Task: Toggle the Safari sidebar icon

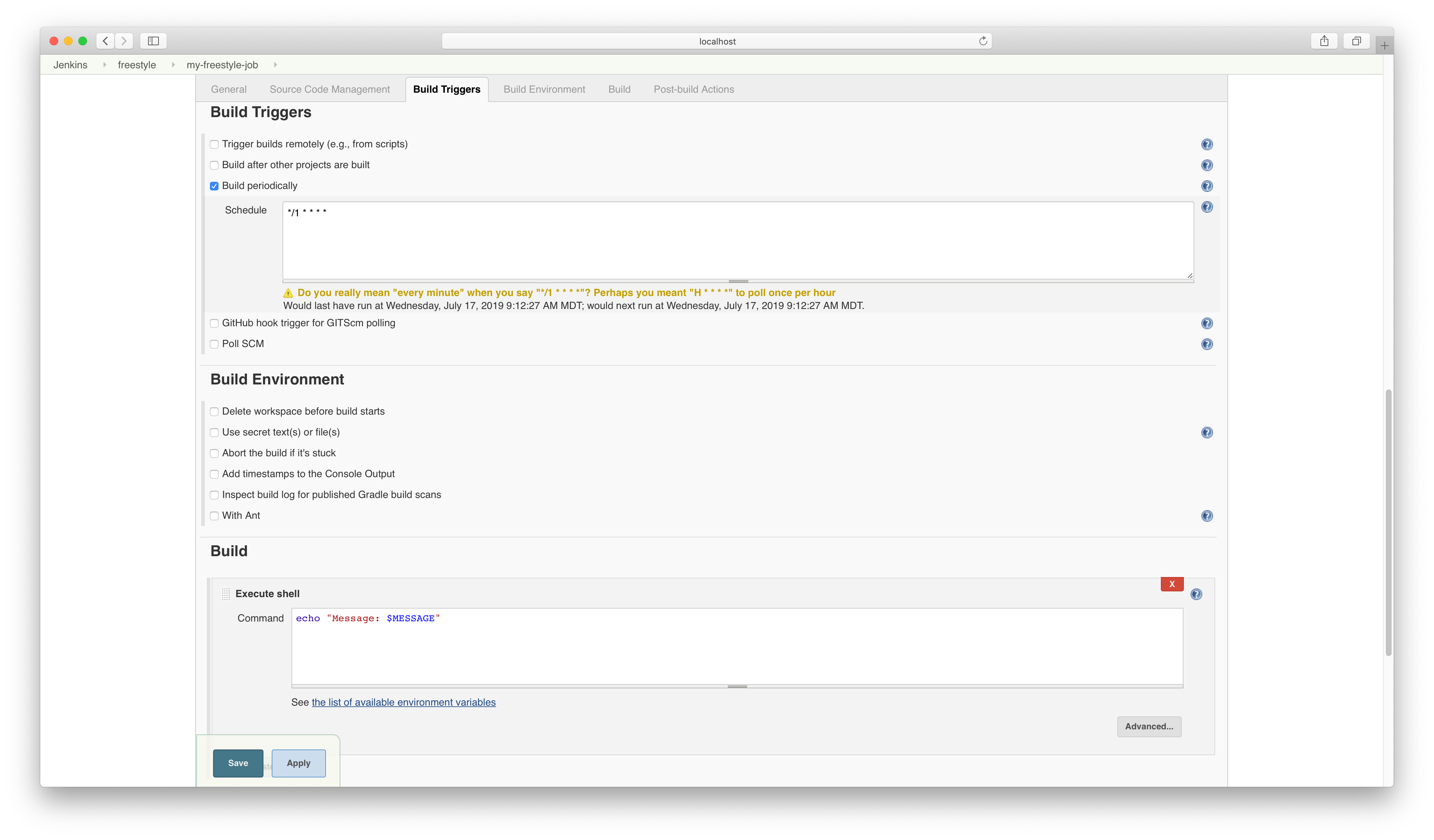Action: point(153,41)
